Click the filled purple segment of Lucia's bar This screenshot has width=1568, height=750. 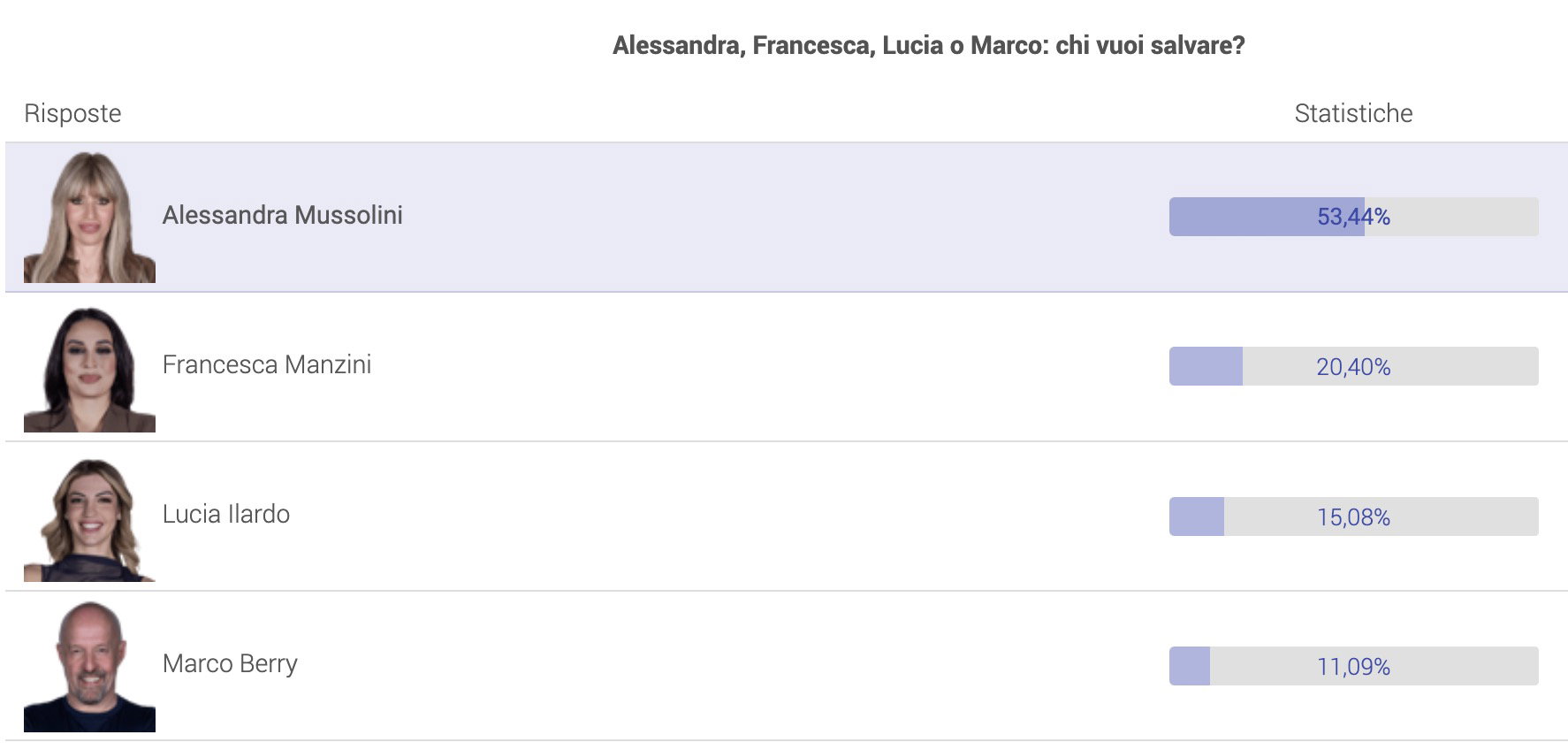pos(1197,517)
